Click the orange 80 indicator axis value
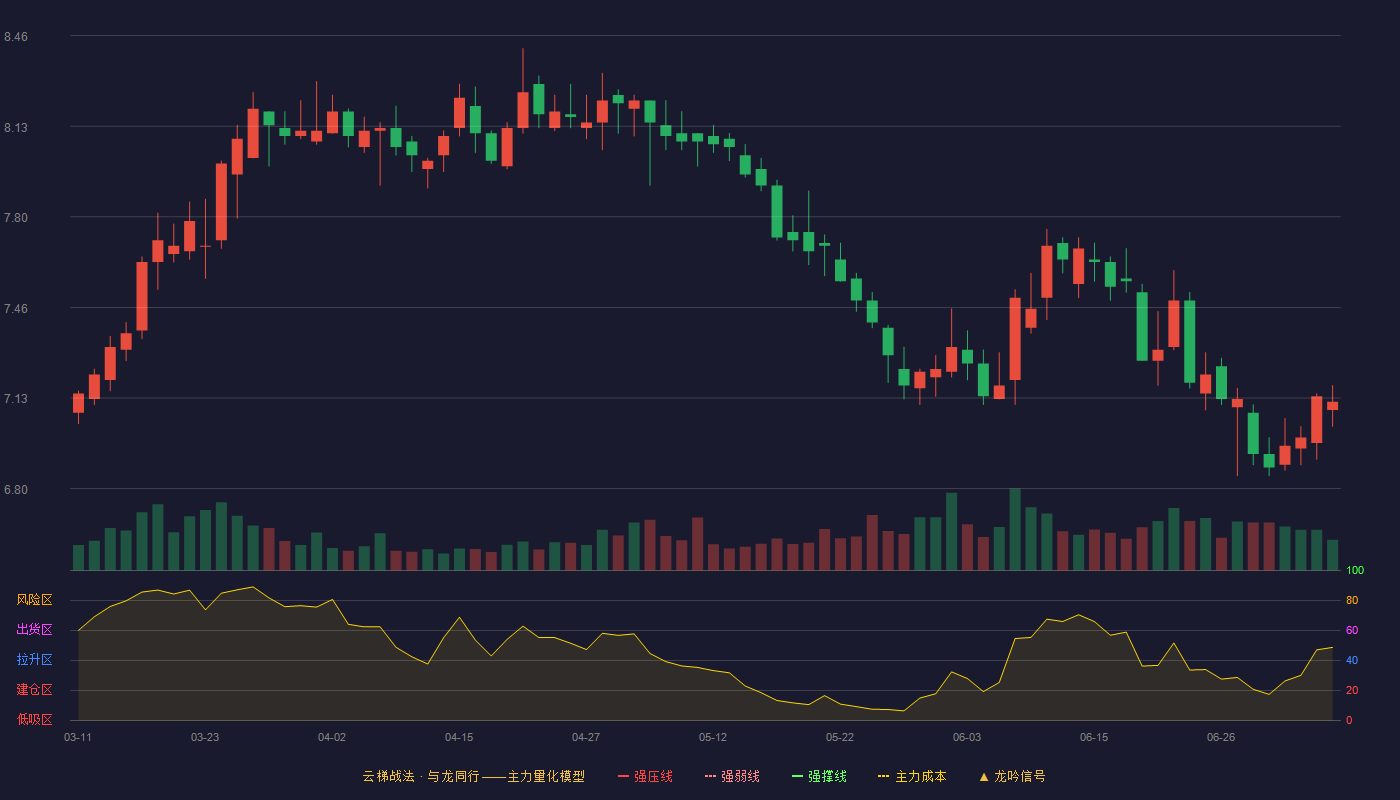Screen dimensions: 1400x800 [x=1352, y=600]
